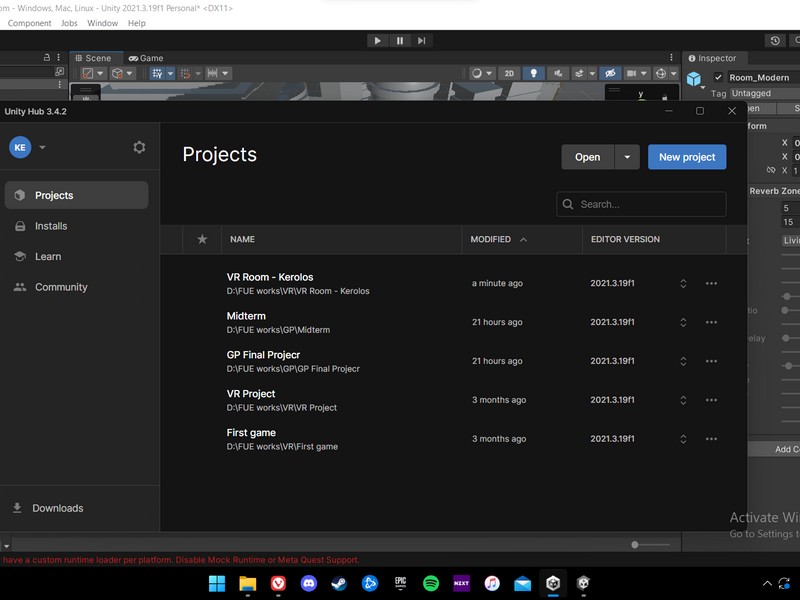Screen dimensions: 800x600
Task: Click the Step frame button in Unity editor
Action: coord(421,41)
